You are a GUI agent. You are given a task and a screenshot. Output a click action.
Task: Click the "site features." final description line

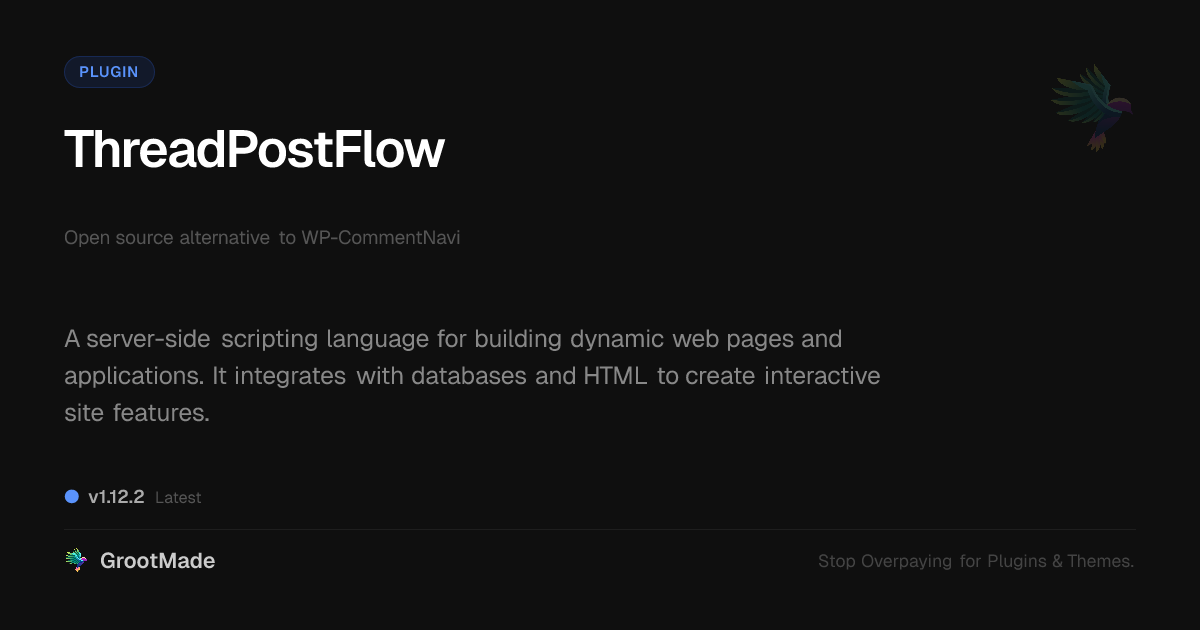[x=137, y=412]
